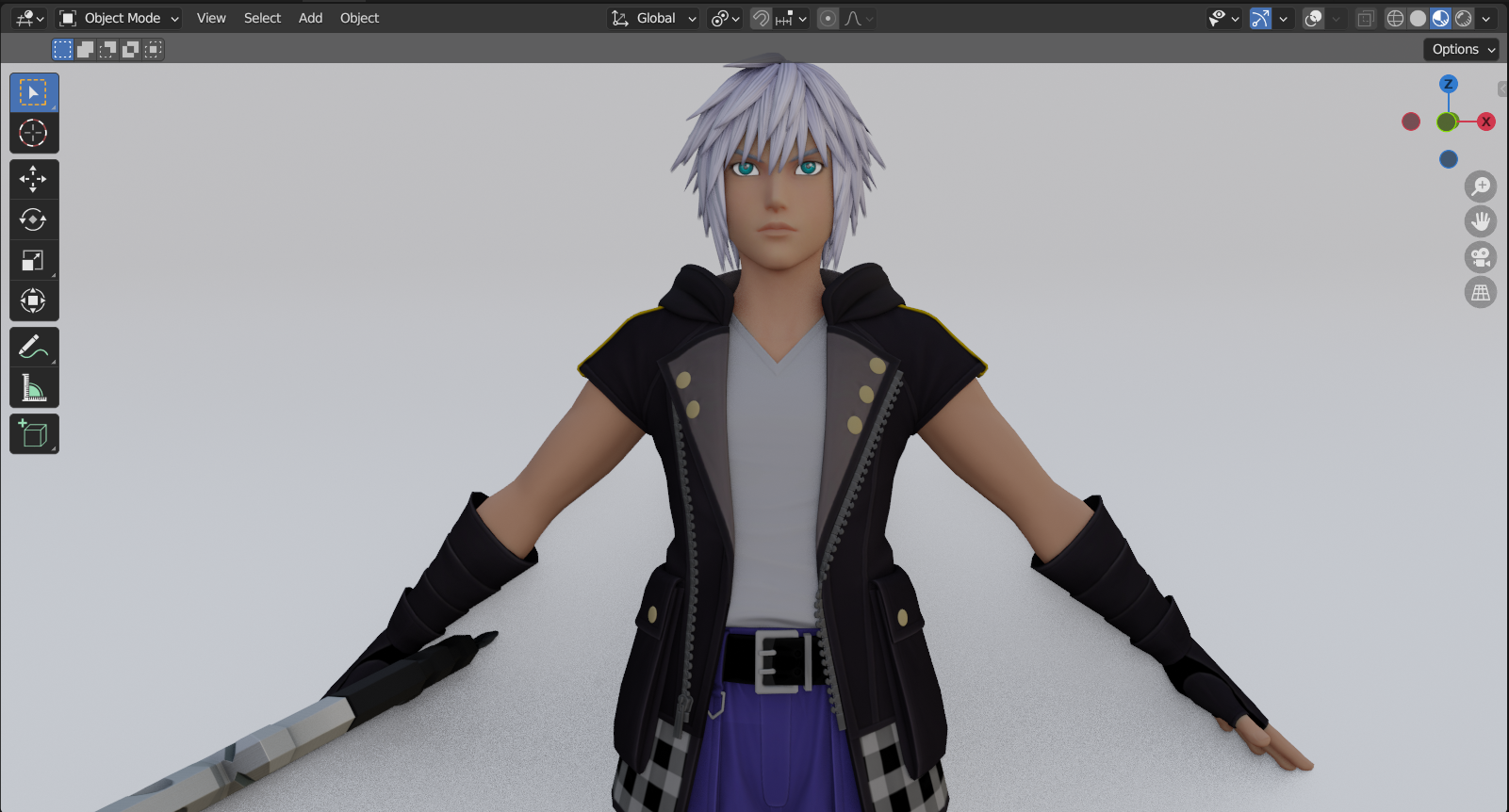
Task: Click the negative X axis gizmo dot
Action: (x=1411, y=122)
